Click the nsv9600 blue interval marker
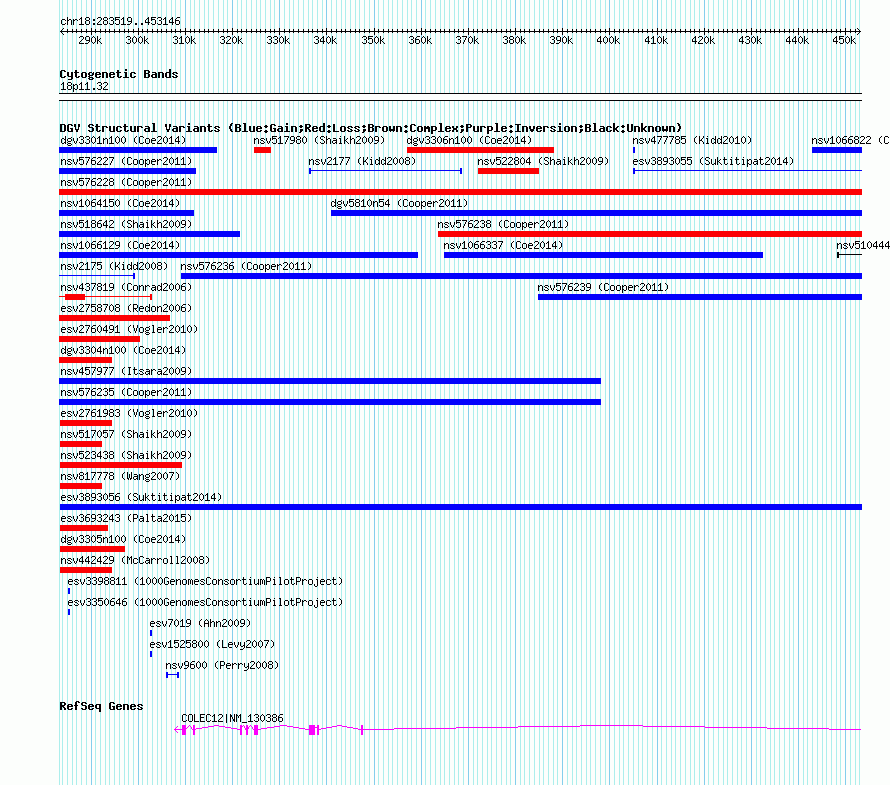This screenshot has width=890, height=785. coord(173,675)
